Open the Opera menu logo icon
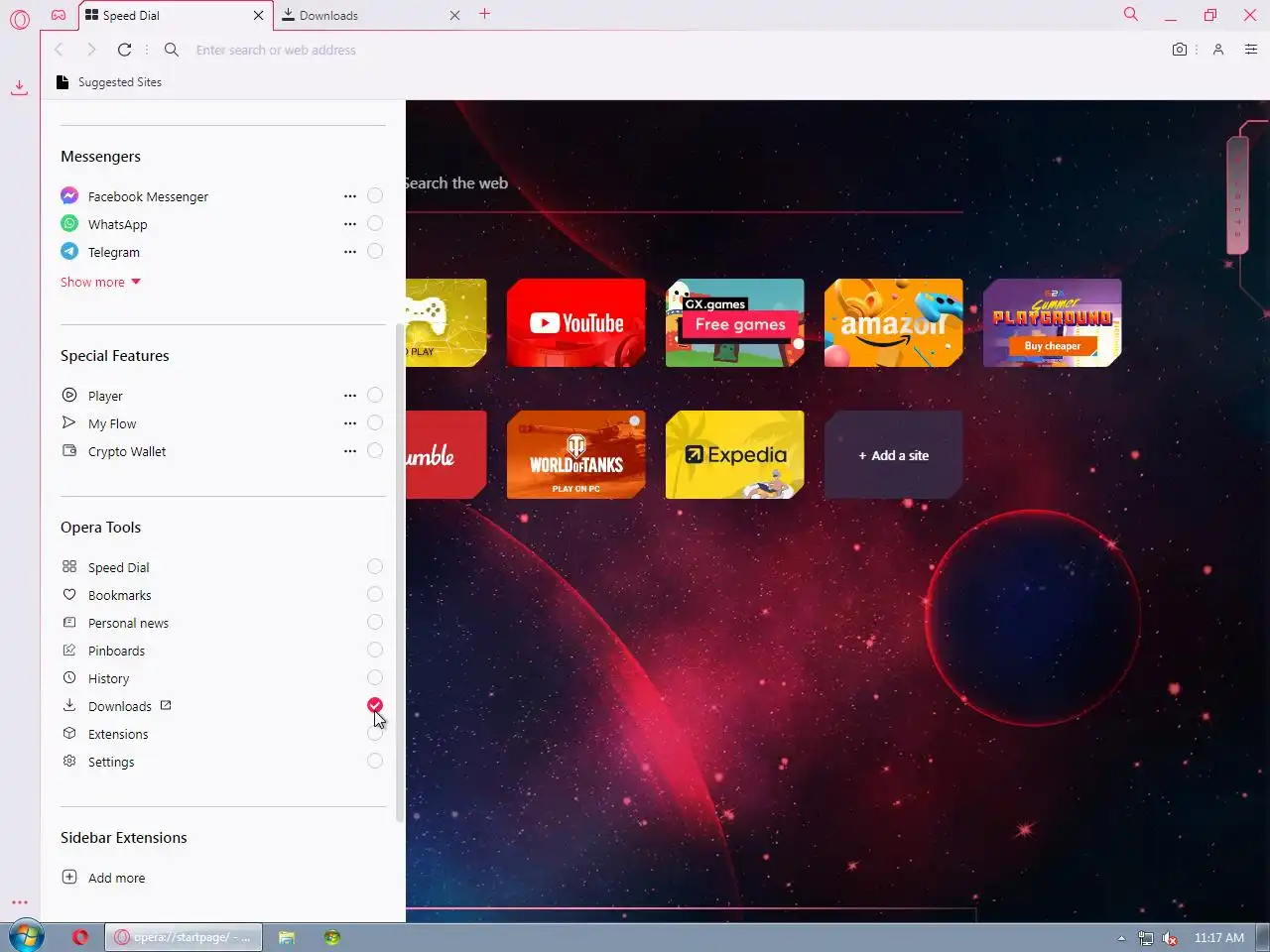 point(19,19)
